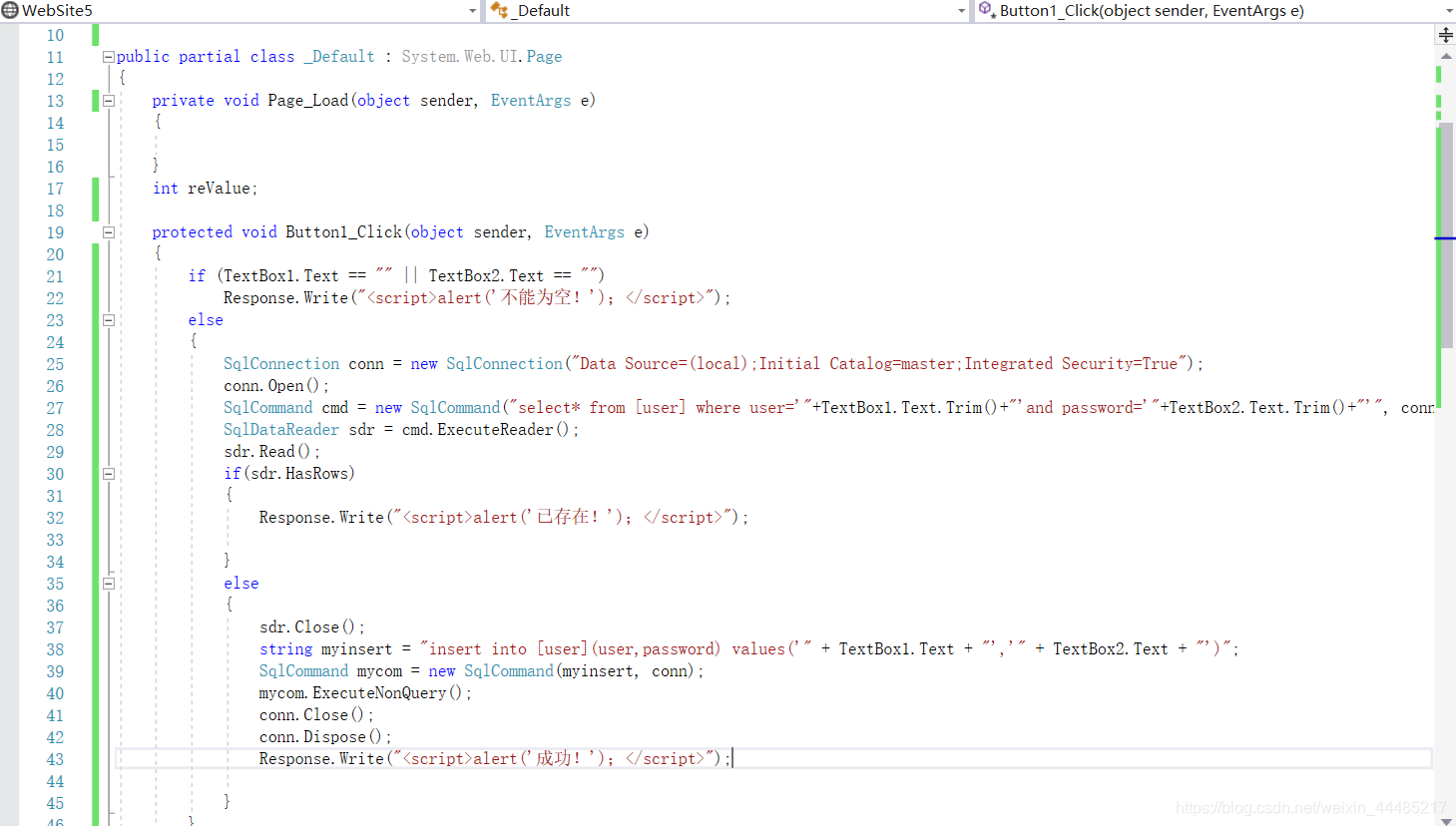Click on 'conn.Close();' statement
This screenshot has height=826, width=1456.
tap(316, 715)
